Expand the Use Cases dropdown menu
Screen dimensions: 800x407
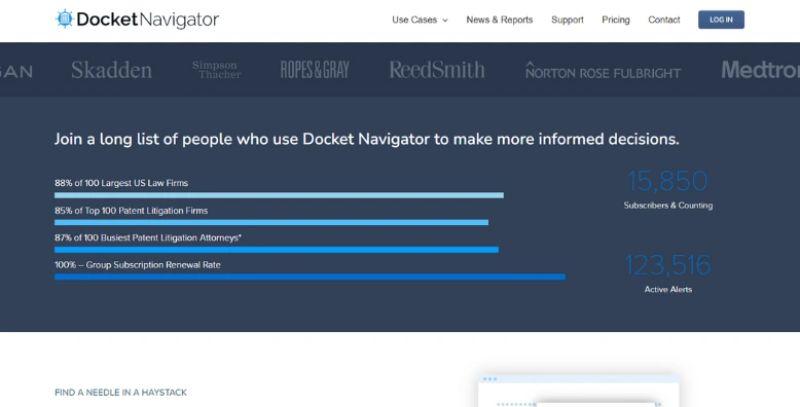tap(419, 20)
